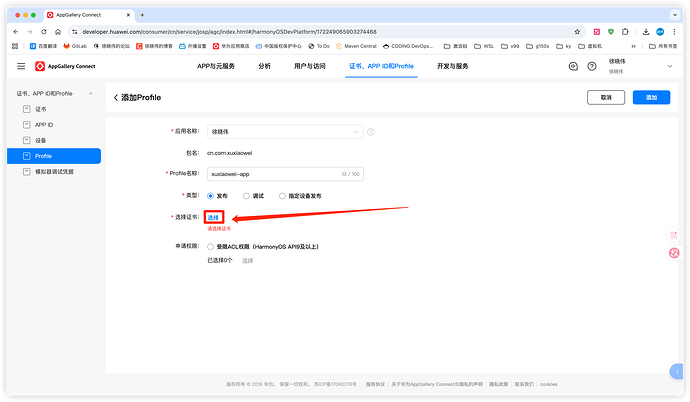Click the Profile名称 input field

pos(285,174)
